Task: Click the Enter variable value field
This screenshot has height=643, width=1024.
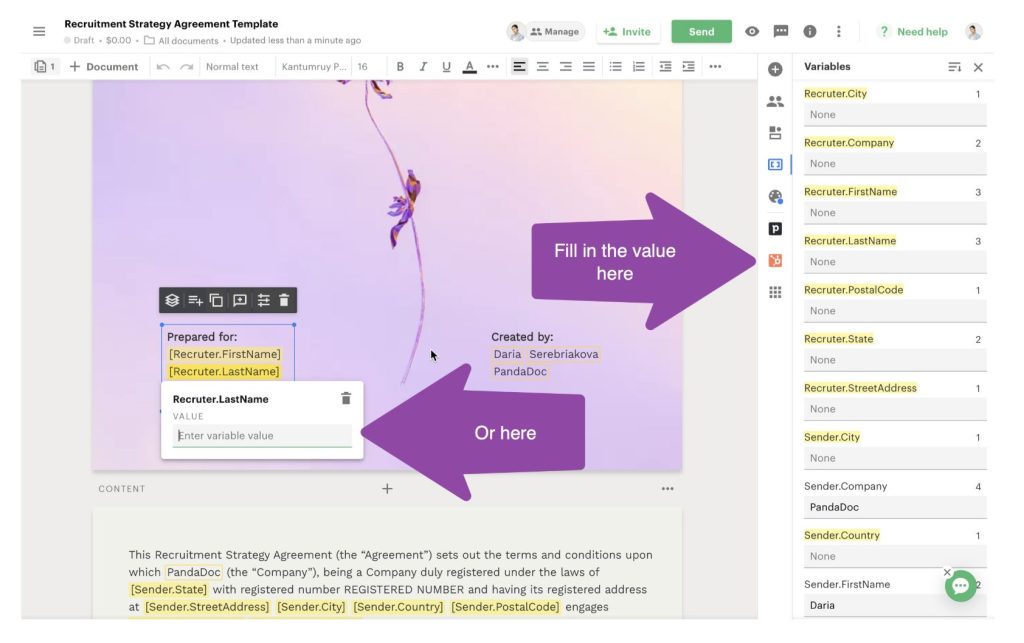Action: [262, 436]
